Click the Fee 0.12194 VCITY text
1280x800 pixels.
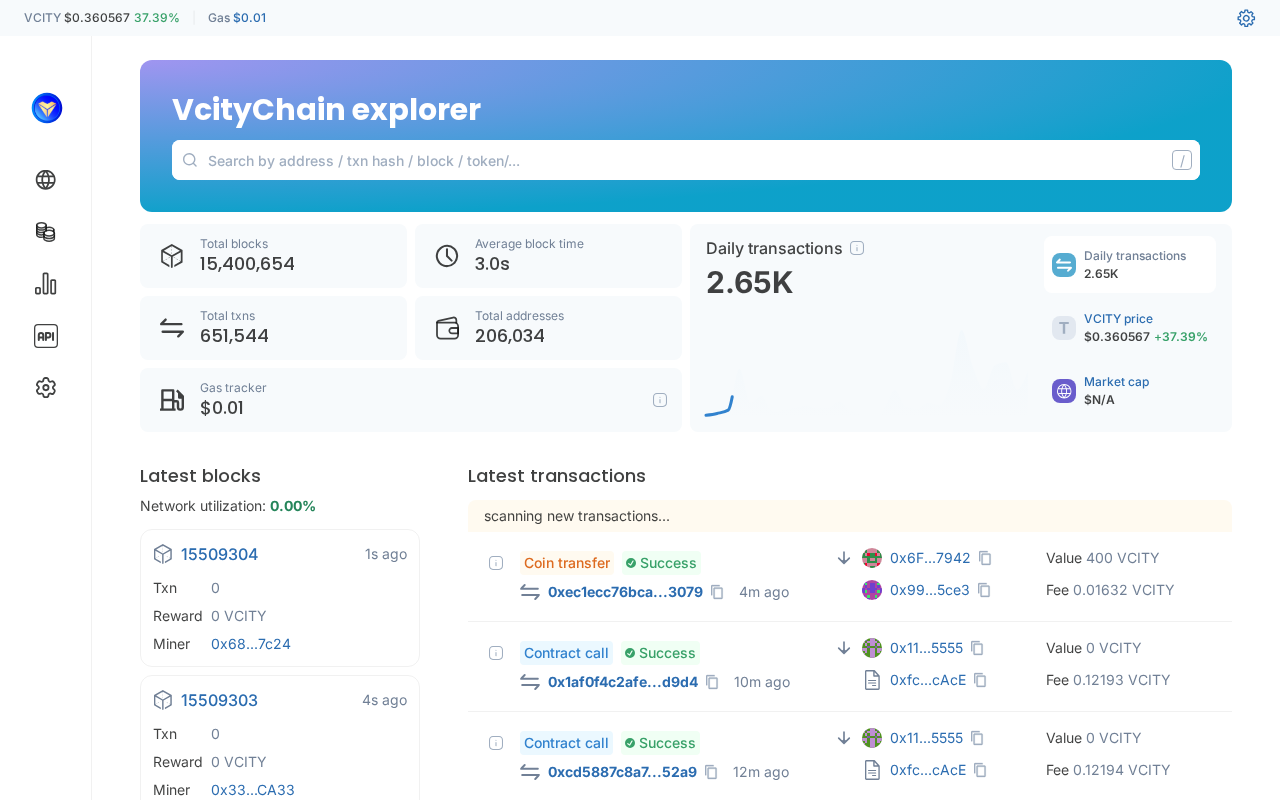[1108, 770]
